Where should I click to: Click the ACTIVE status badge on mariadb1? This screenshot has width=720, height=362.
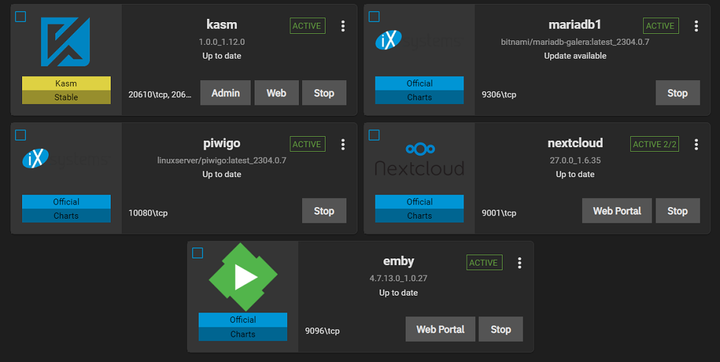tap(661, 26)
